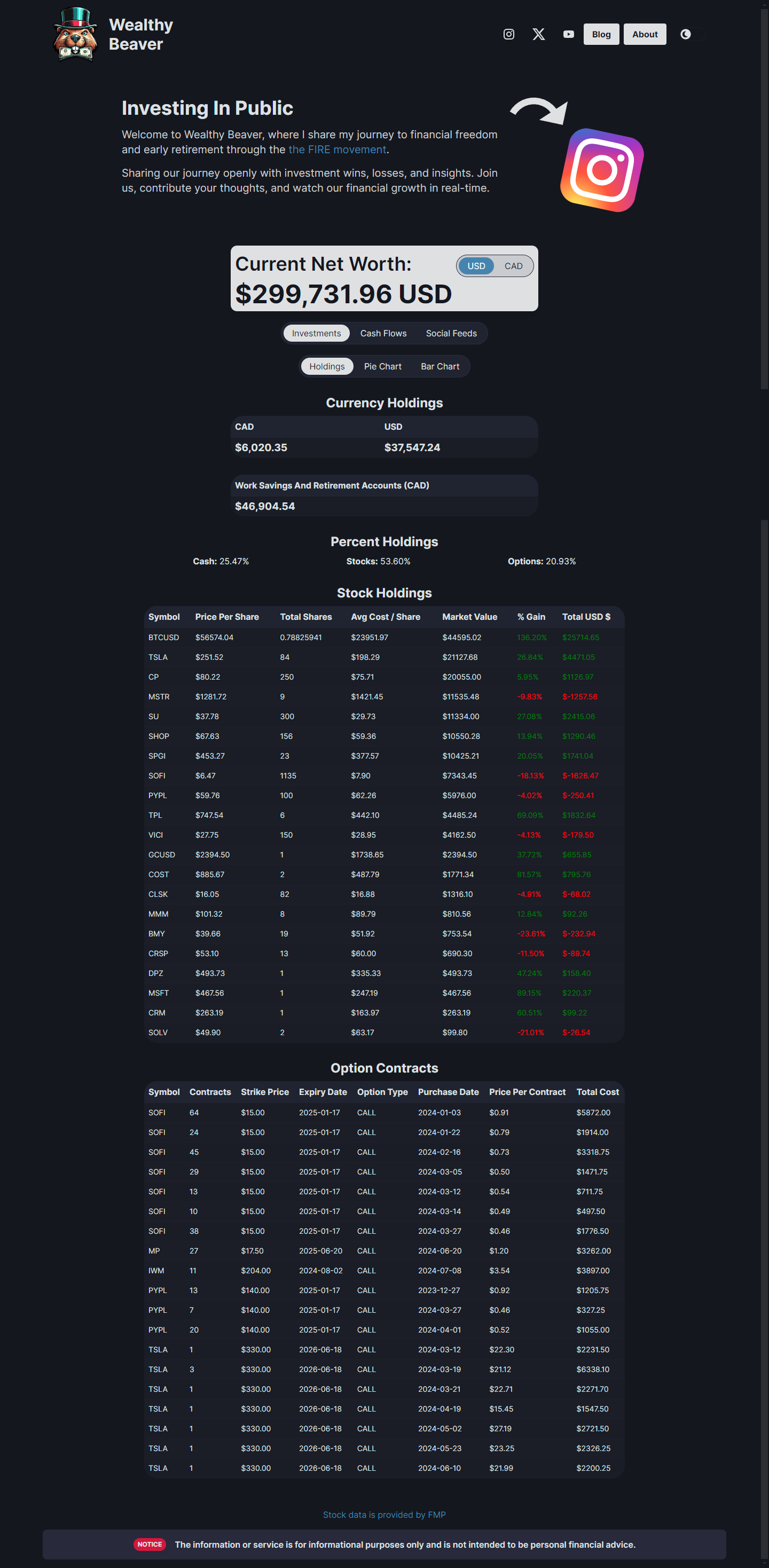Click the Strike Price column header
This screenshot has height=1568, width=769.
[265, 1092]
